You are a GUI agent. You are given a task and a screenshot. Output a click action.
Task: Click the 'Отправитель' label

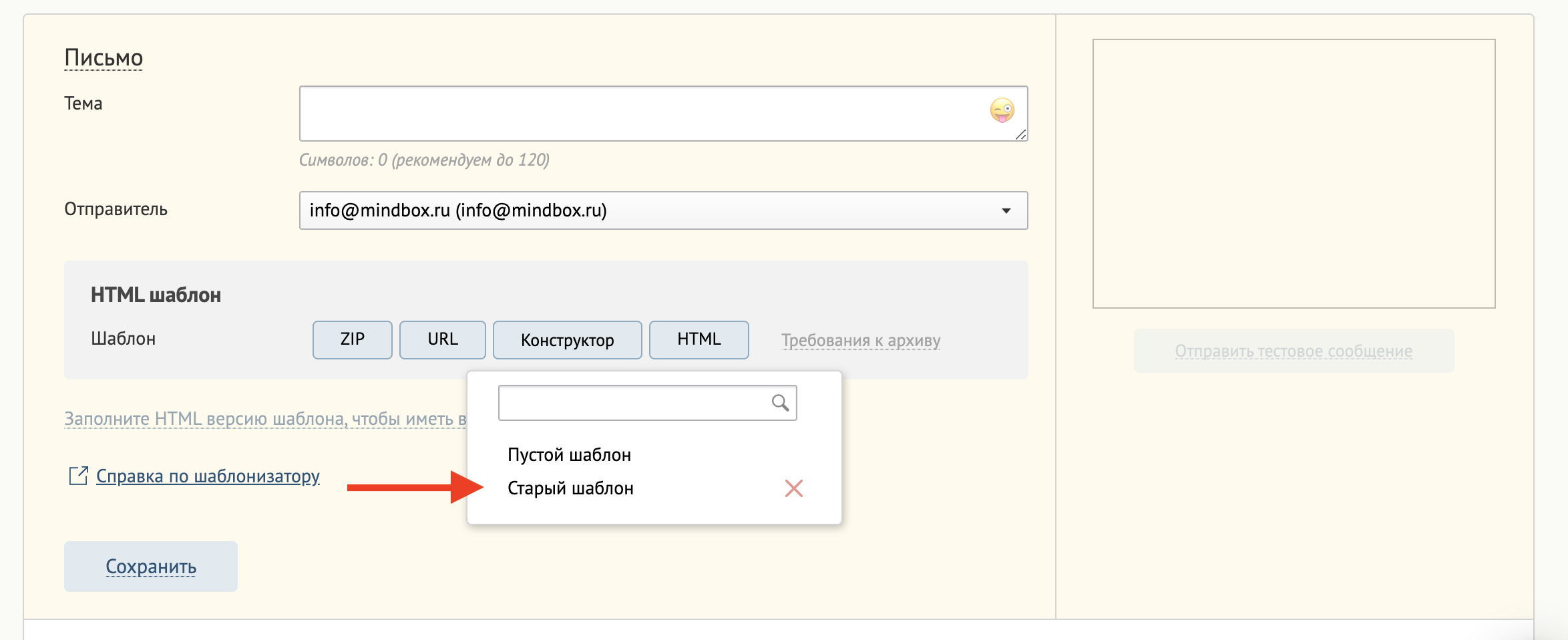pyautogui.click(x=116, y=209)
